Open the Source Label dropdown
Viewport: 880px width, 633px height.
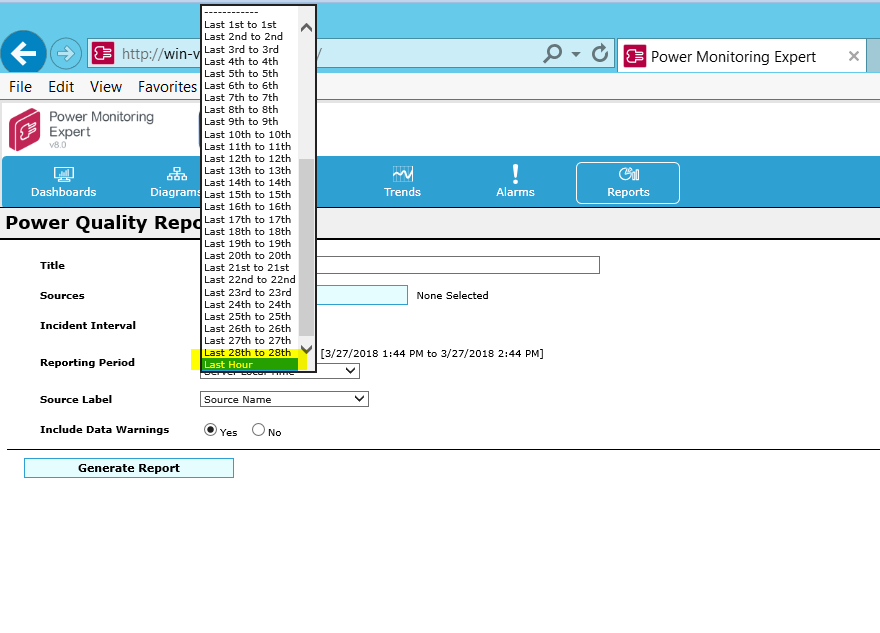coord(284,399)
